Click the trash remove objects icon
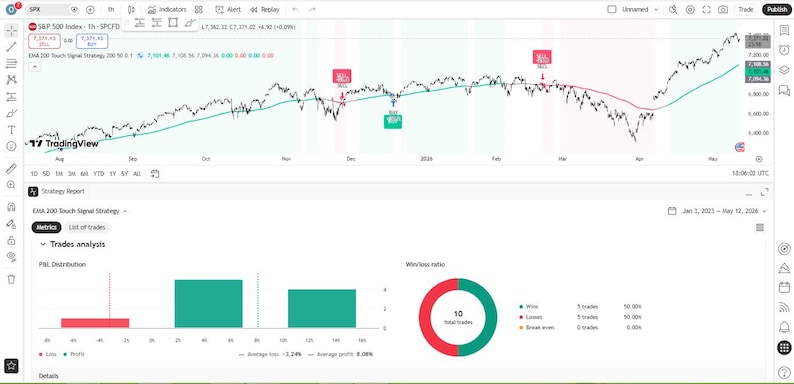The image size is (794, 384). click(11, 279)
